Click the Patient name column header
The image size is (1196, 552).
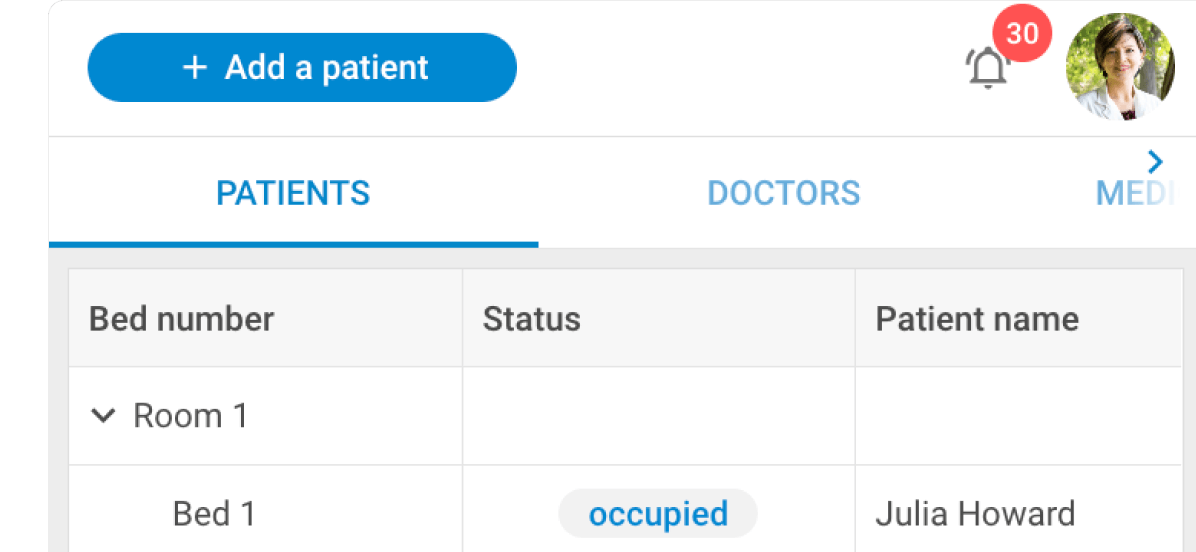(x=1019, y=318)
